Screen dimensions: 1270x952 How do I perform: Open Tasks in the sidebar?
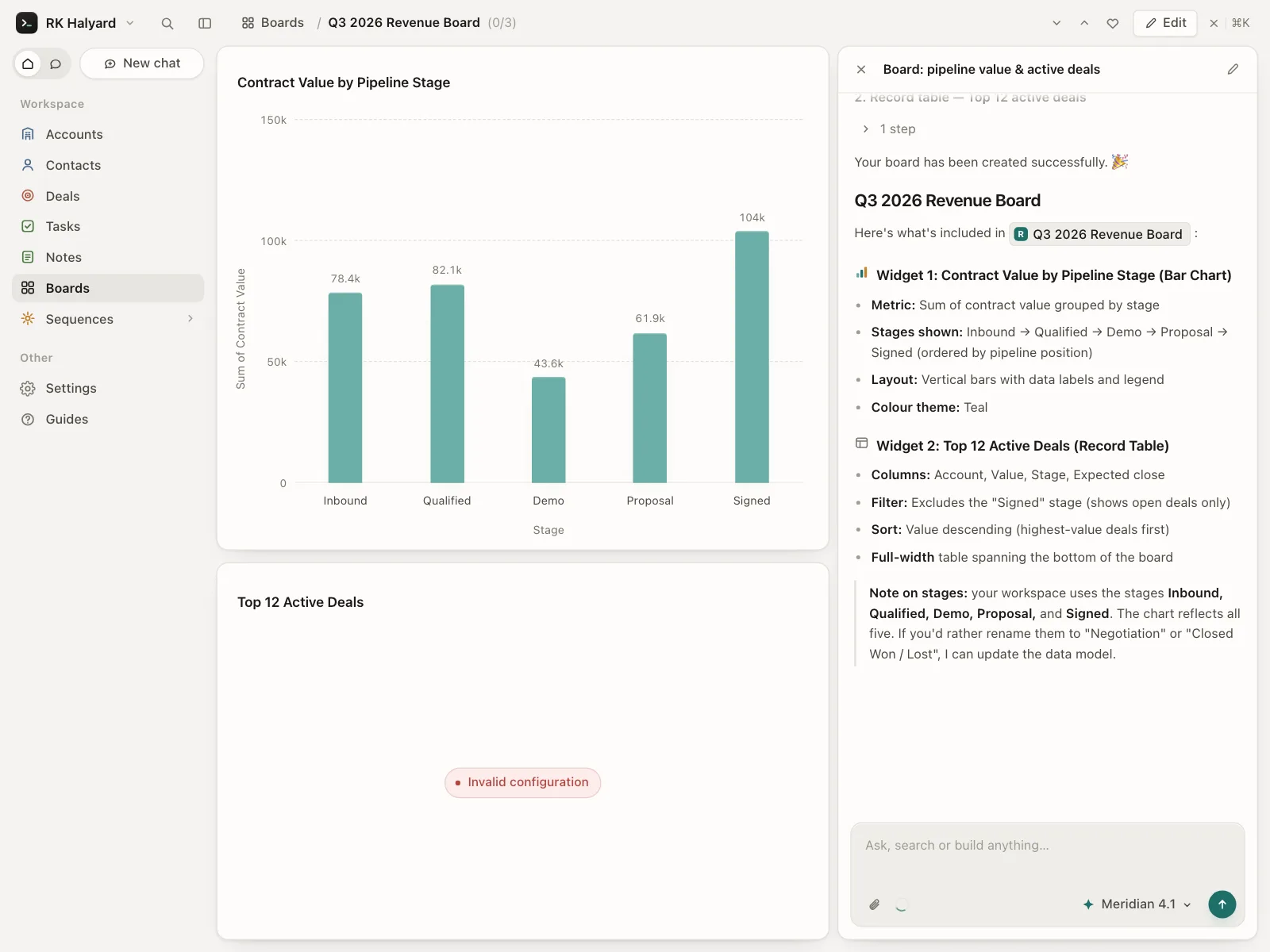(x=108, y=227)
